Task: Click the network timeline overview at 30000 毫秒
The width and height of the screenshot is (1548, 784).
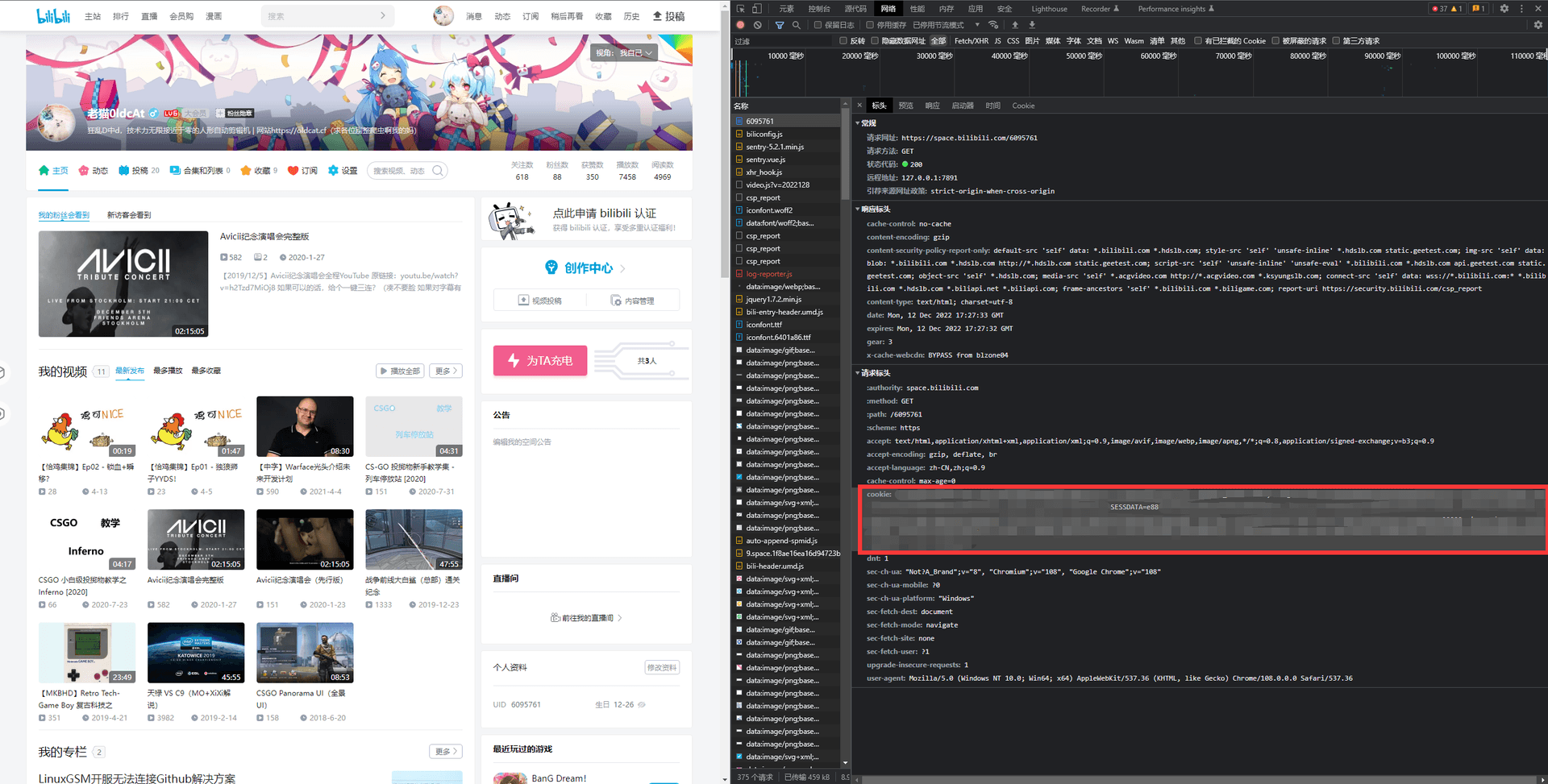Action: click(934, 56)
